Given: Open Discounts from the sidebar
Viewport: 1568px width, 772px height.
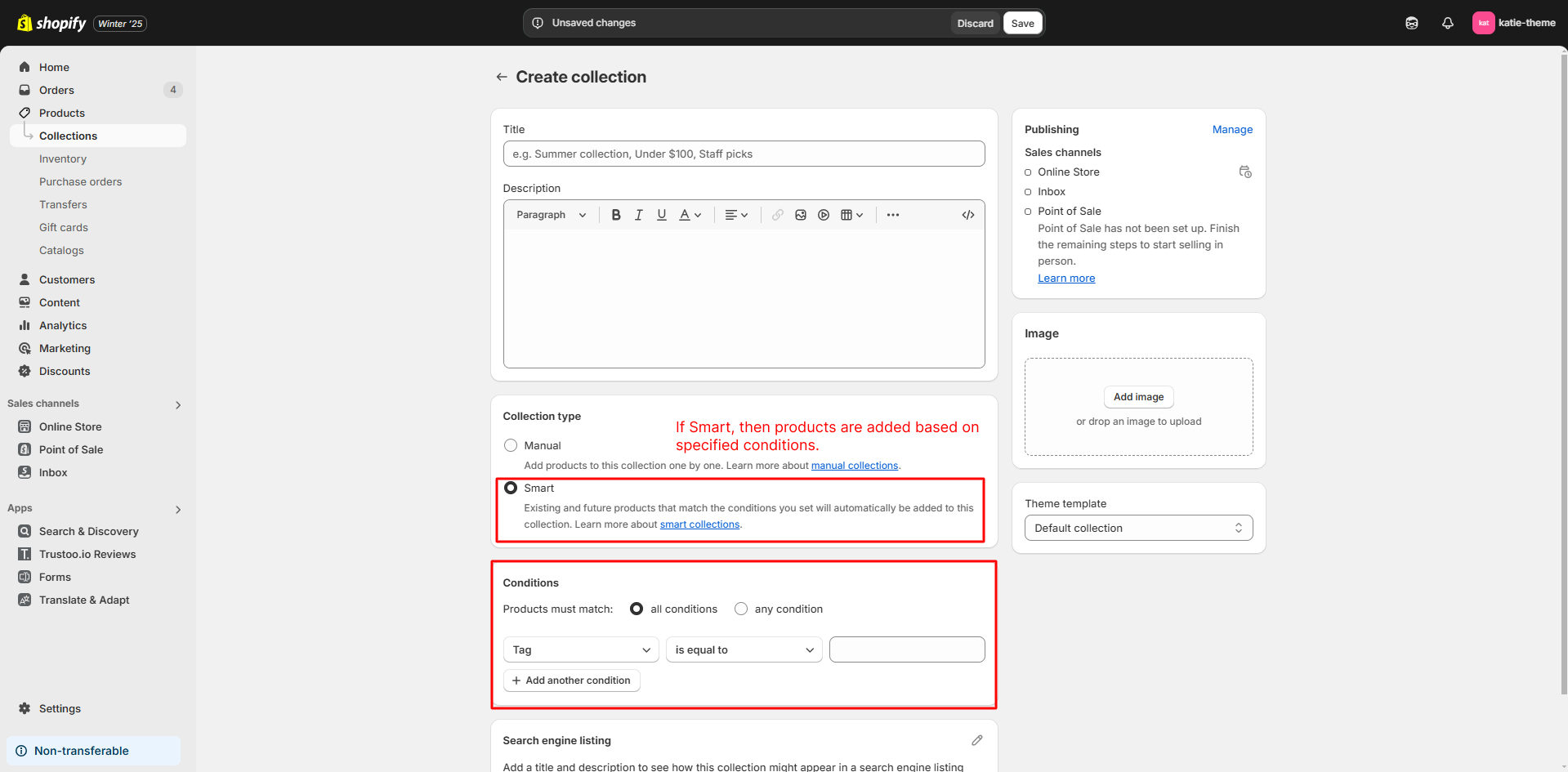Looking at the screenshot, I should point(65,371).
